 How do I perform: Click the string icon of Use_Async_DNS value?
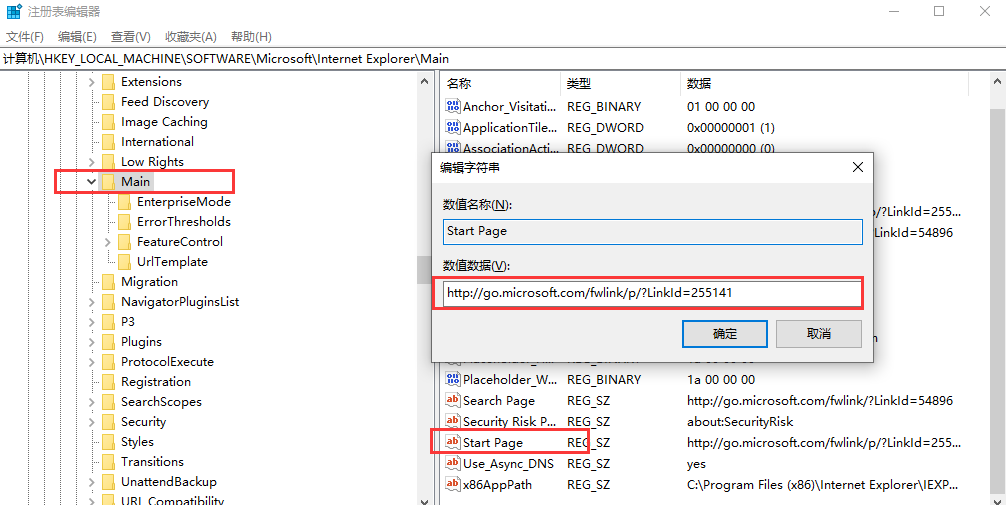pos(453,463)
